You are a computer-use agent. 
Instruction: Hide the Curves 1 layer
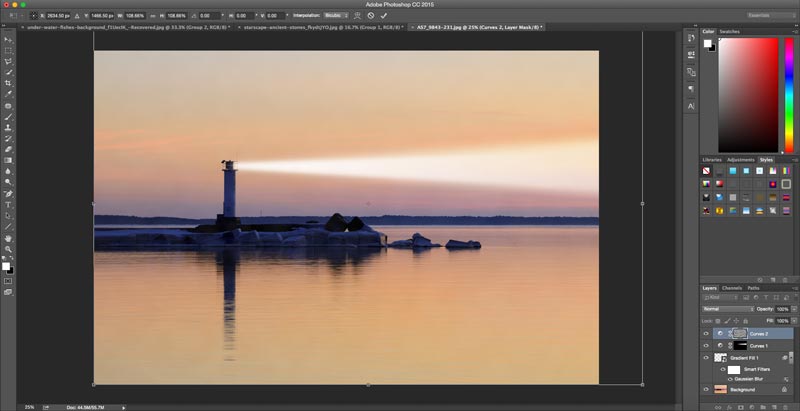coord(706,346)
